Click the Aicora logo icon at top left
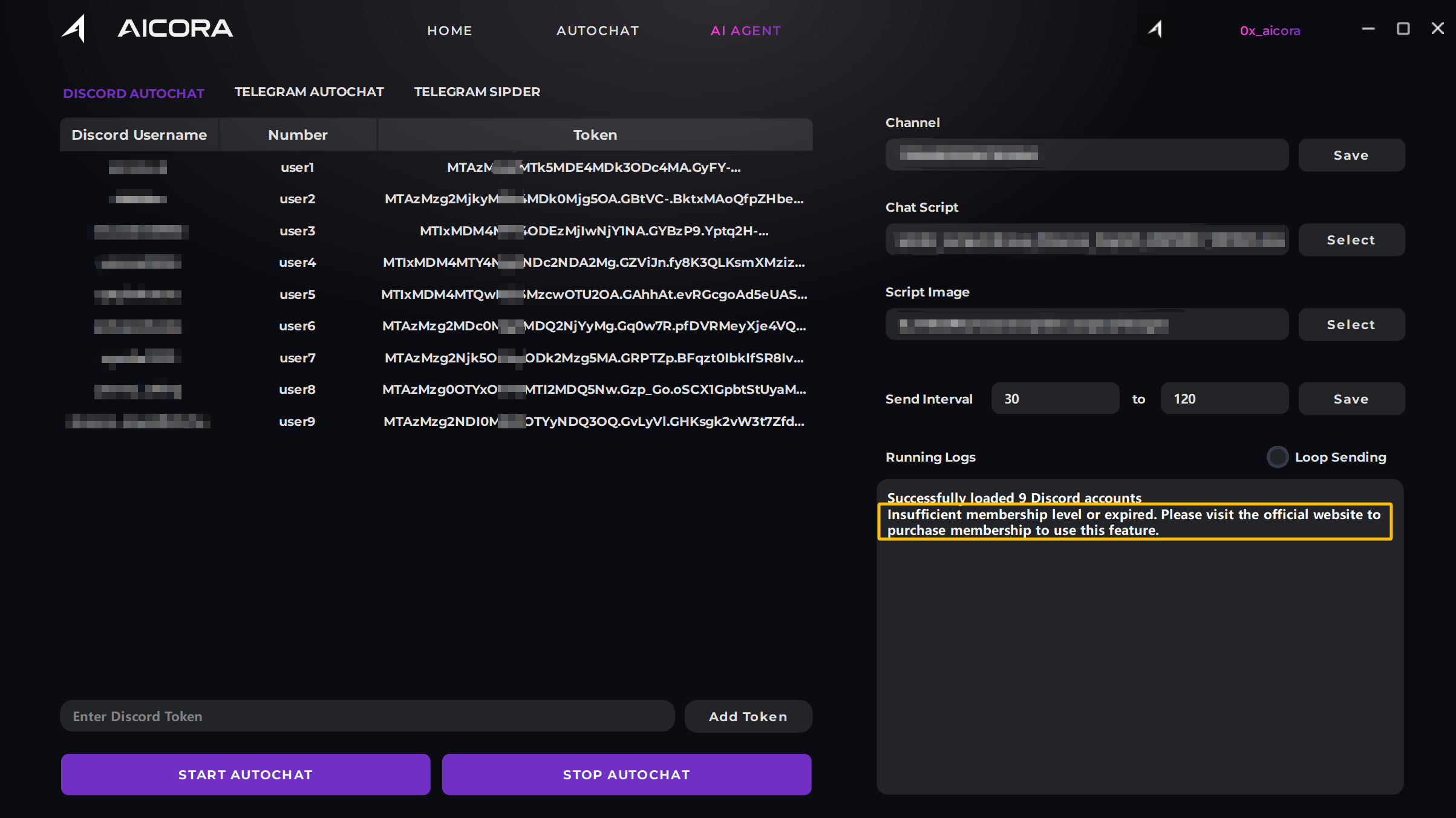 click(x=74, y=28)
